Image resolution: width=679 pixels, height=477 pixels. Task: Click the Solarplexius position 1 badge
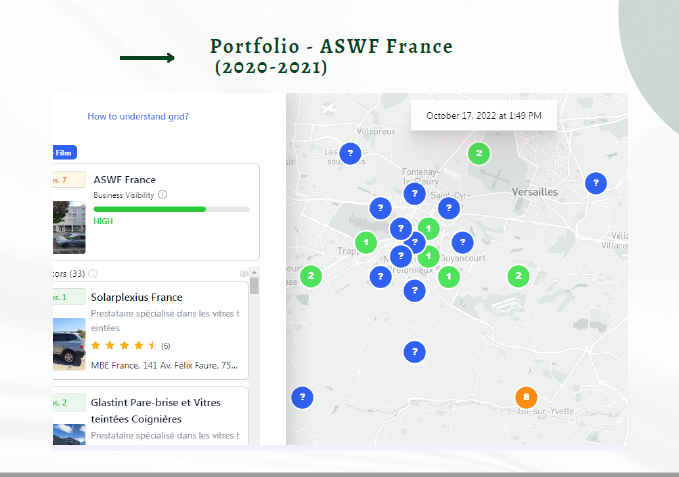click(x=69, y=297)
